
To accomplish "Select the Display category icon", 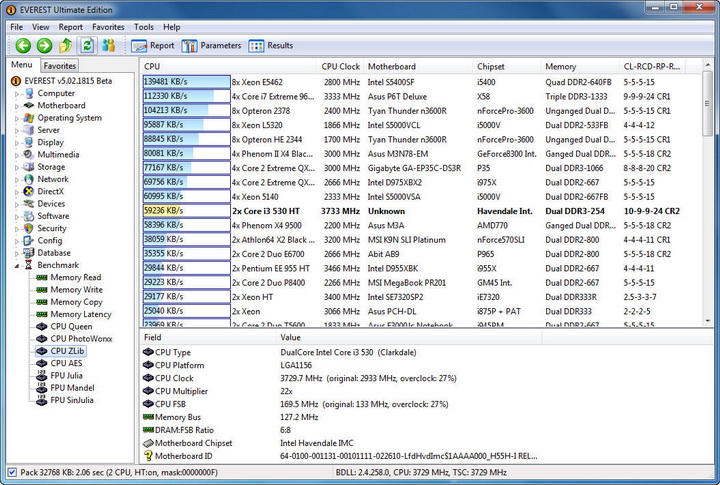I will click(29, 142).
